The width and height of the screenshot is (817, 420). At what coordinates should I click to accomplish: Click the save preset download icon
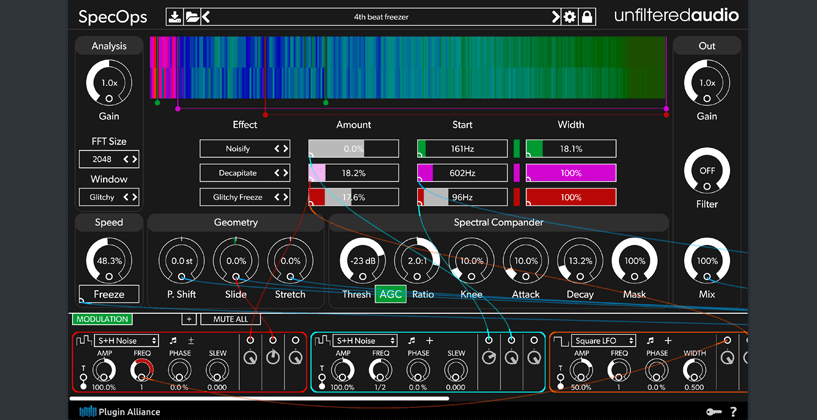175,17
